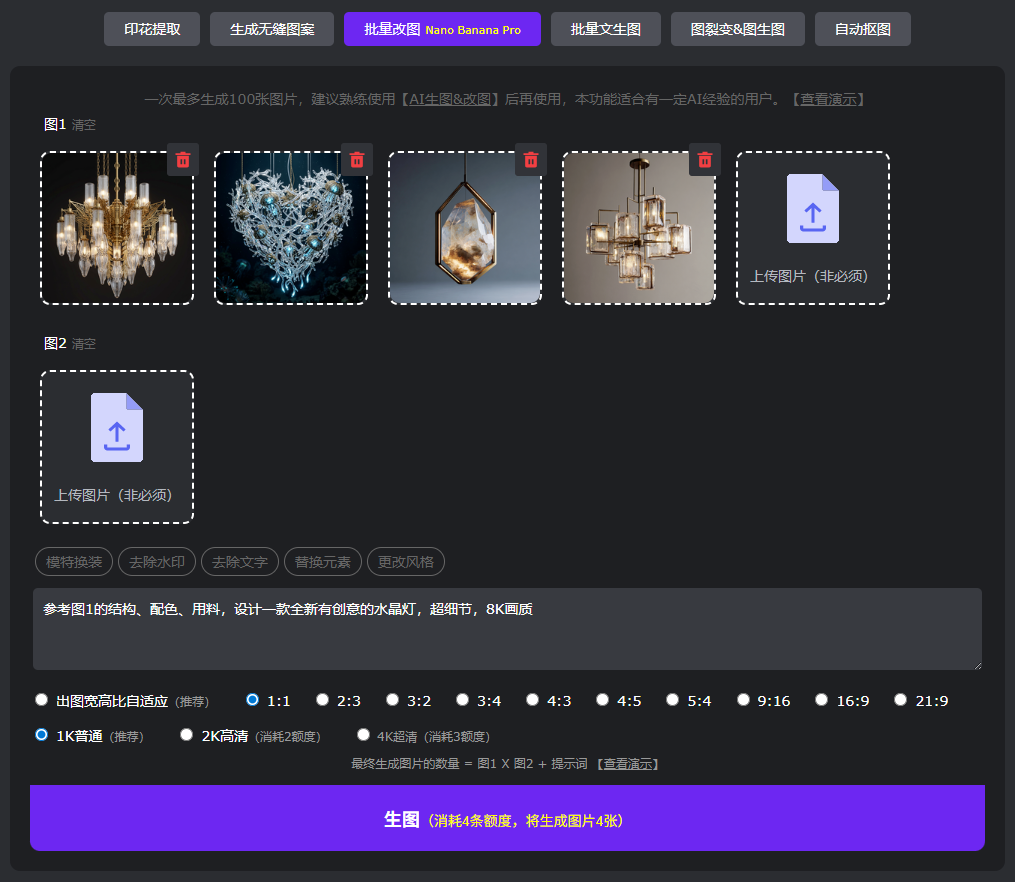Select 1:1 aspect ratio
This screenshot has width=1015, height=882.
pos(253,700)
